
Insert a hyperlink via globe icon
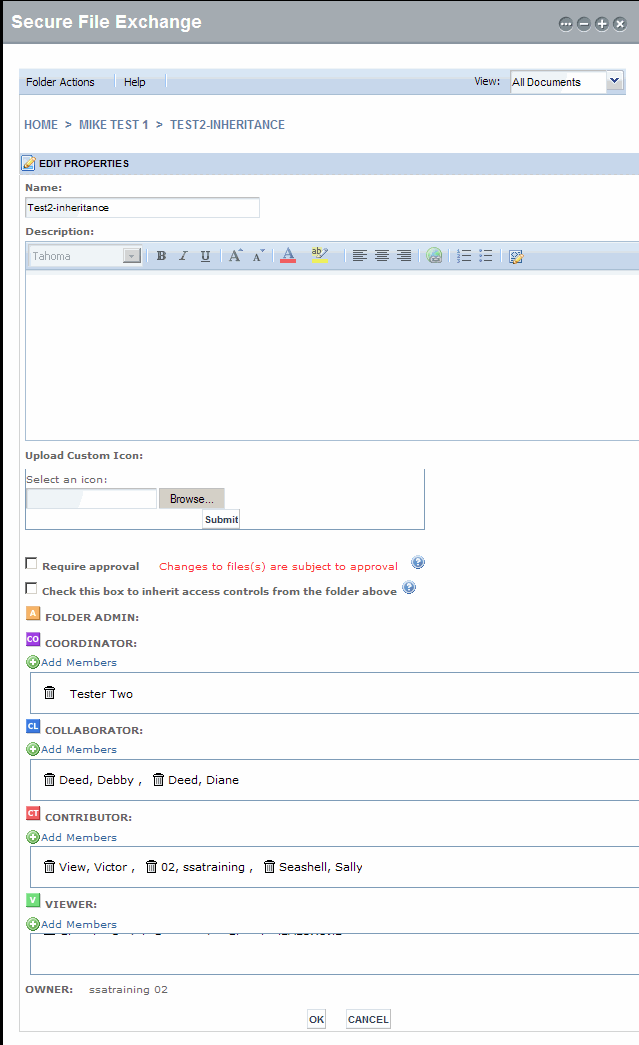click(x=434, y=256)
